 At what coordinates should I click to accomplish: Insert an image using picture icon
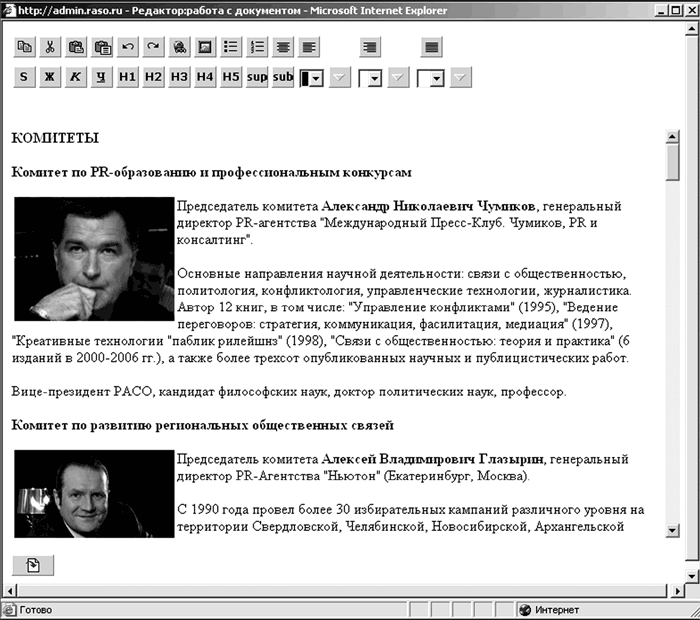(x=205, y=47)
